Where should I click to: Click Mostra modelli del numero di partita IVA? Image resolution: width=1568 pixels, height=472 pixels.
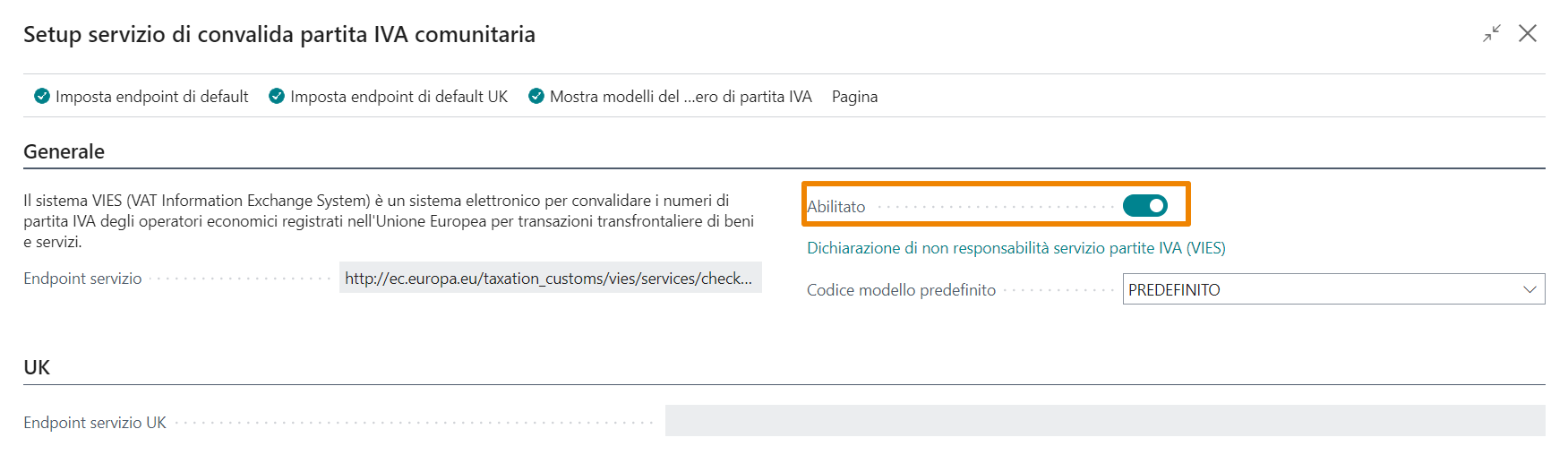[x=681, y=97]
